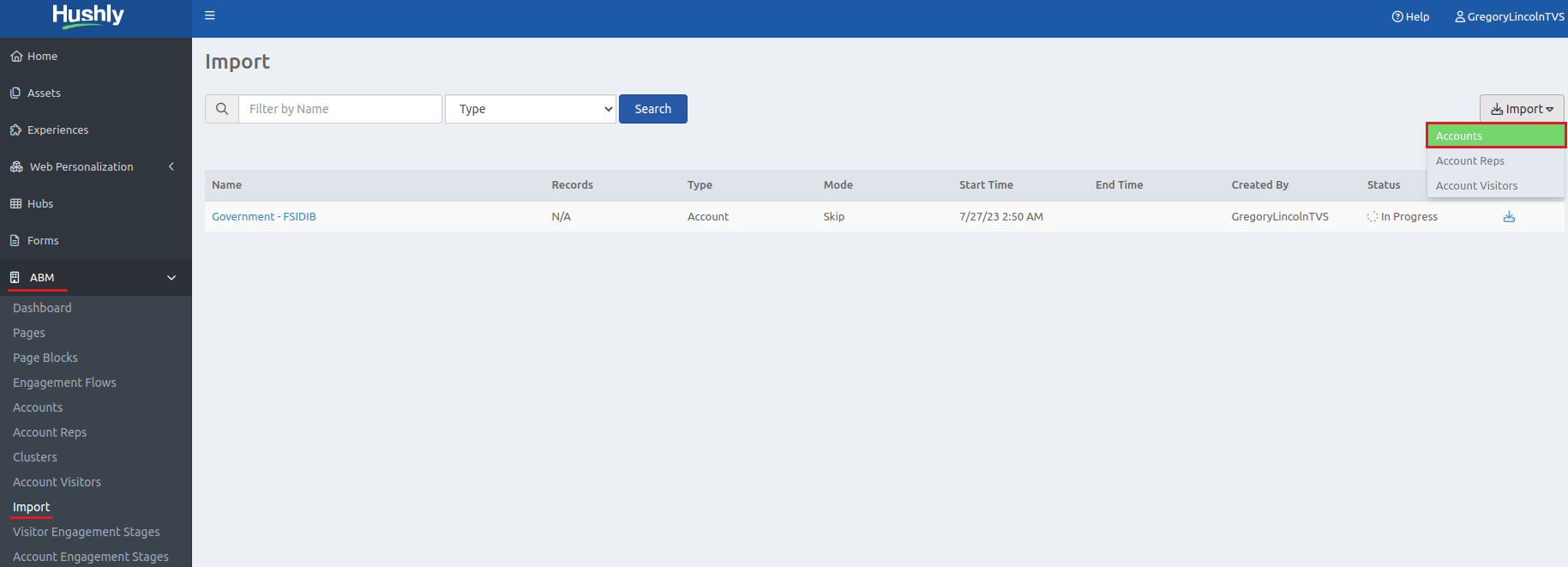The image size is (1568, 567).
Task: Click the End Time column header
Action: [1120, 184]
